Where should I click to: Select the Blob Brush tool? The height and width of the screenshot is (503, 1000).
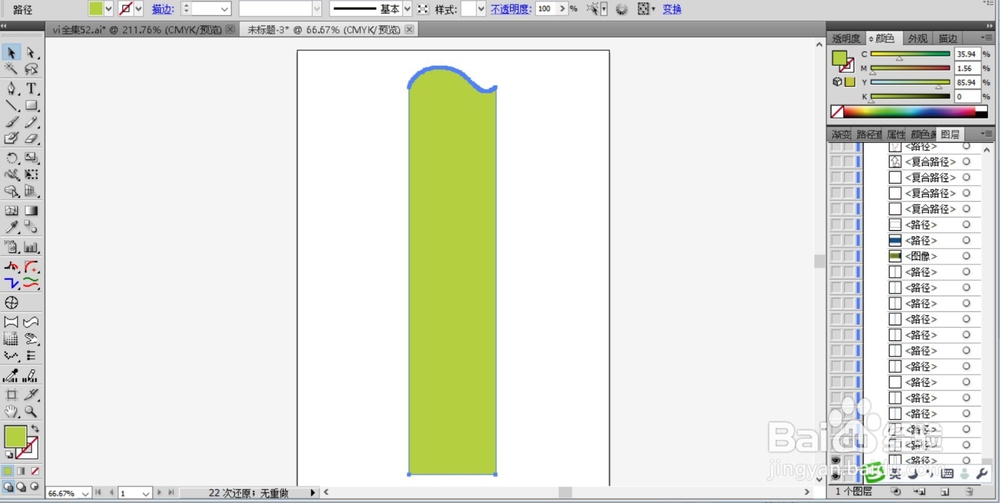pyautogui.click(x=11, y=138)
